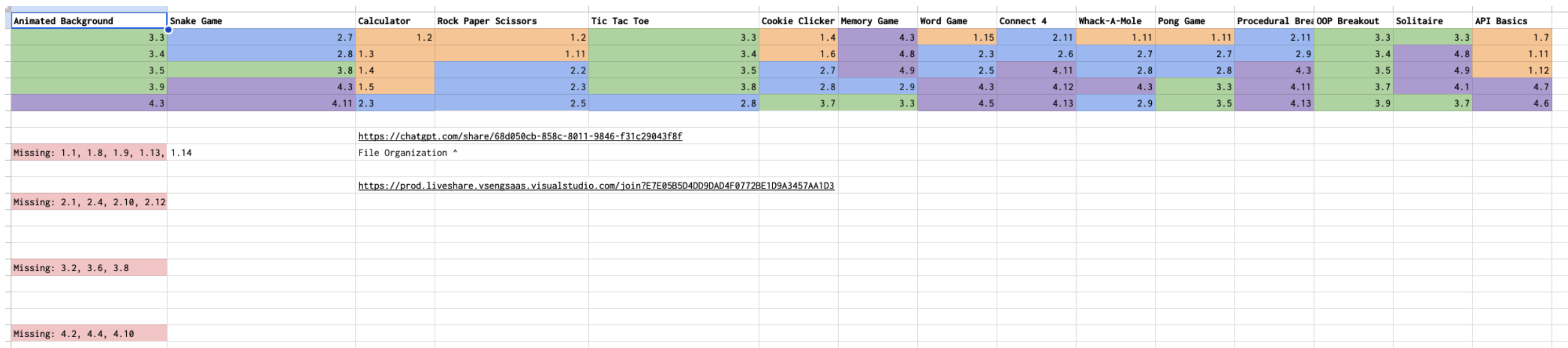
Task: Select the Tic Tac Toe column header cell
Action: coord(673,21)
